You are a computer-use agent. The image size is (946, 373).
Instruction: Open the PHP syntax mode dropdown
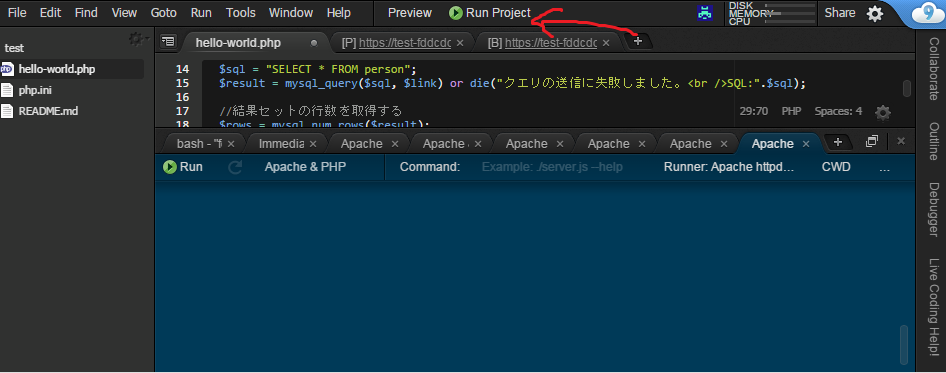pos(791,112)
